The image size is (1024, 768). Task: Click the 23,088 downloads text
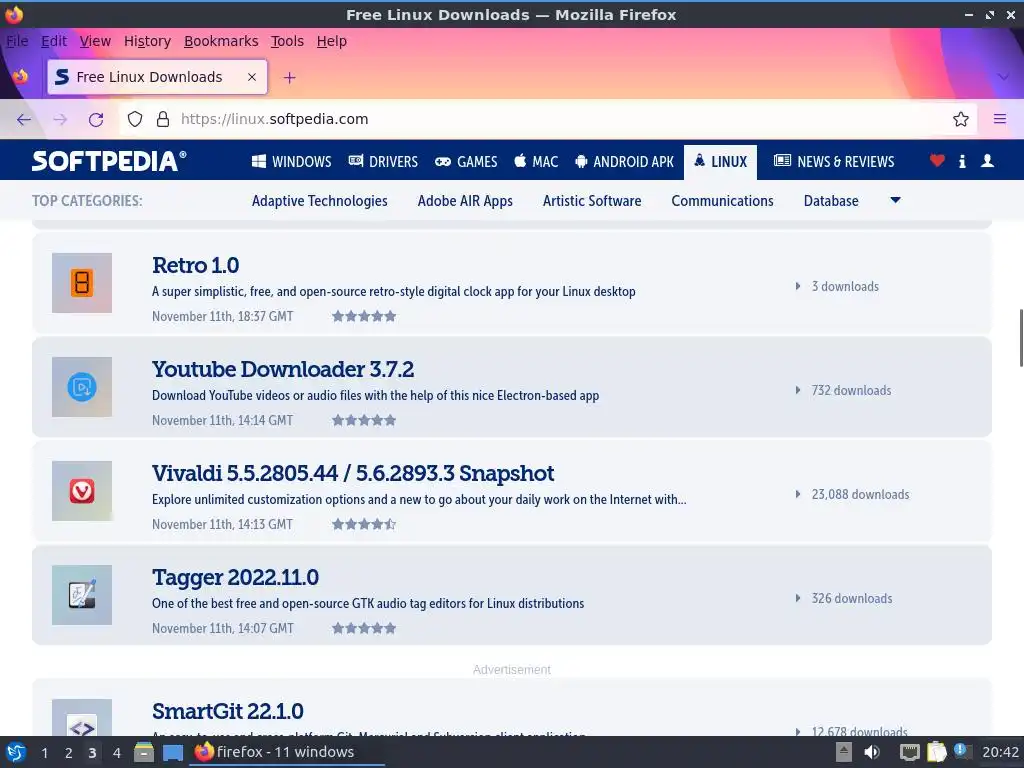(x=860, y=494)
